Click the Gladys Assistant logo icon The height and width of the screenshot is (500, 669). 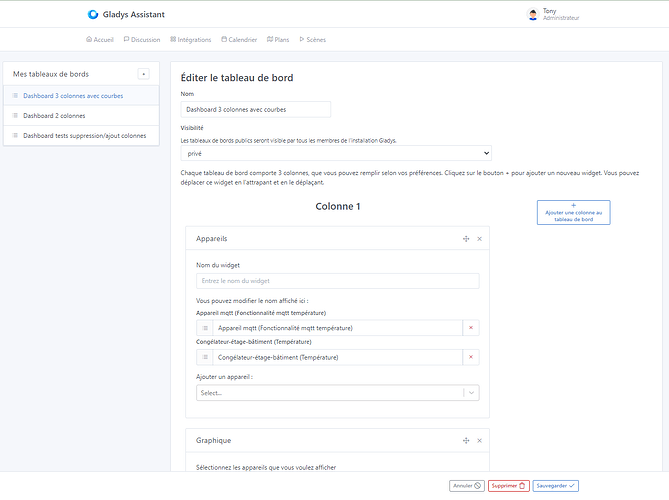pyautogui.click(x=93, y=15)
